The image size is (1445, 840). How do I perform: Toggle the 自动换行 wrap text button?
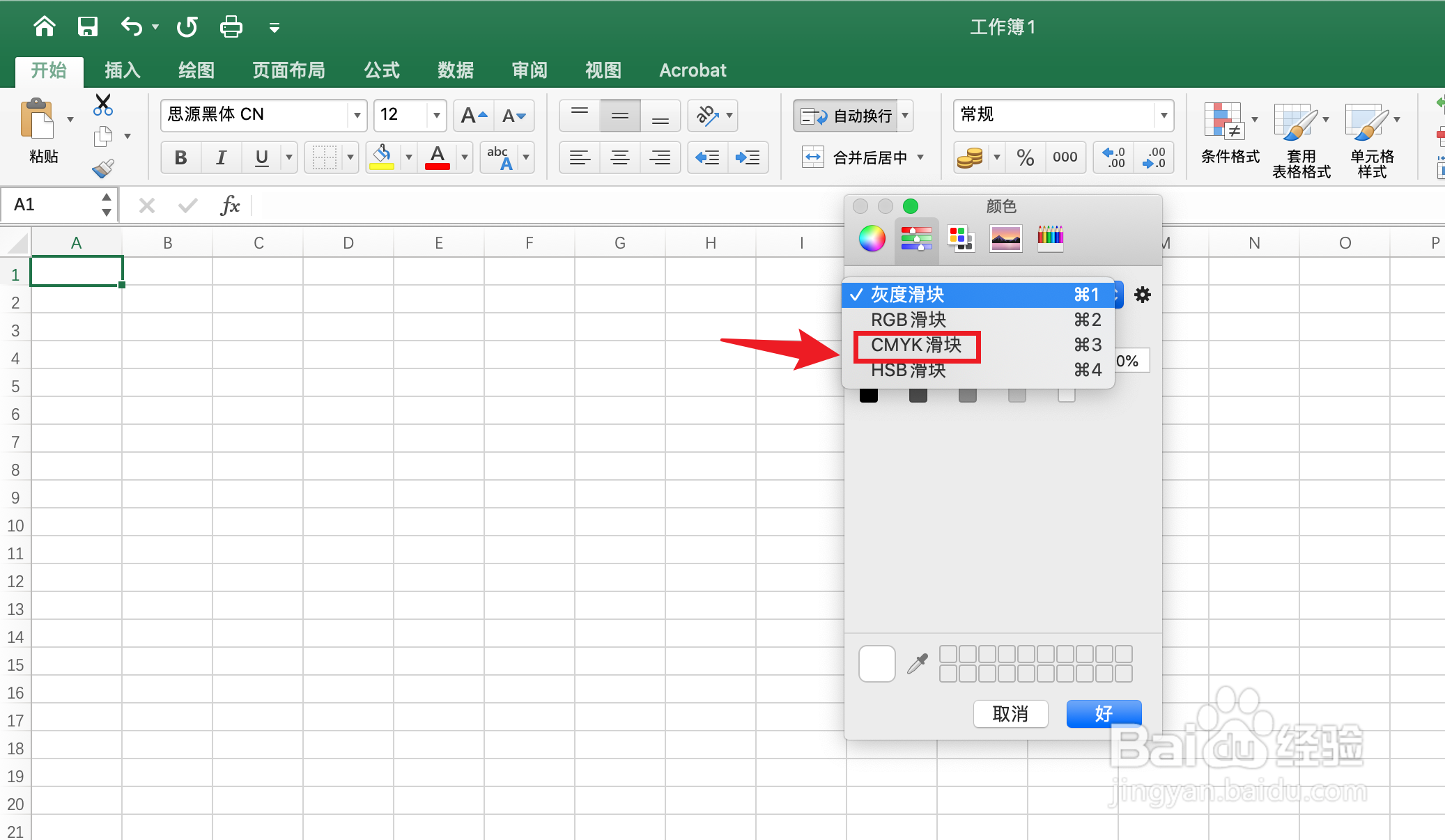coord(846,116)
